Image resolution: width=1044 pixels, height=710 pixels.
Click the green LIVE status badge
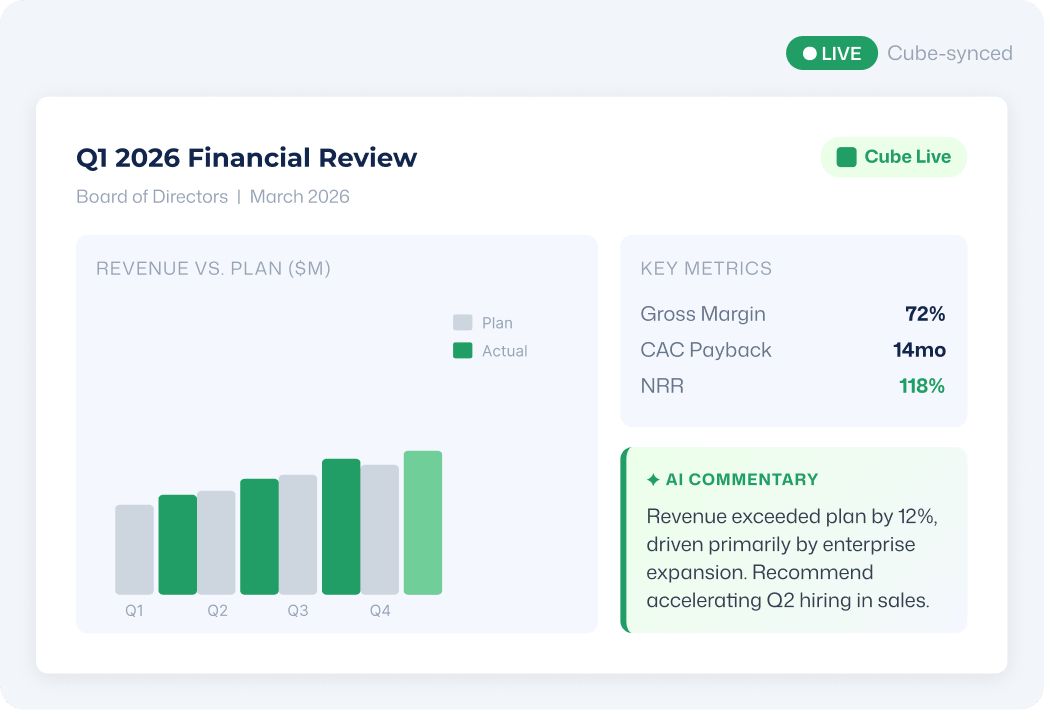pos(832,53)
